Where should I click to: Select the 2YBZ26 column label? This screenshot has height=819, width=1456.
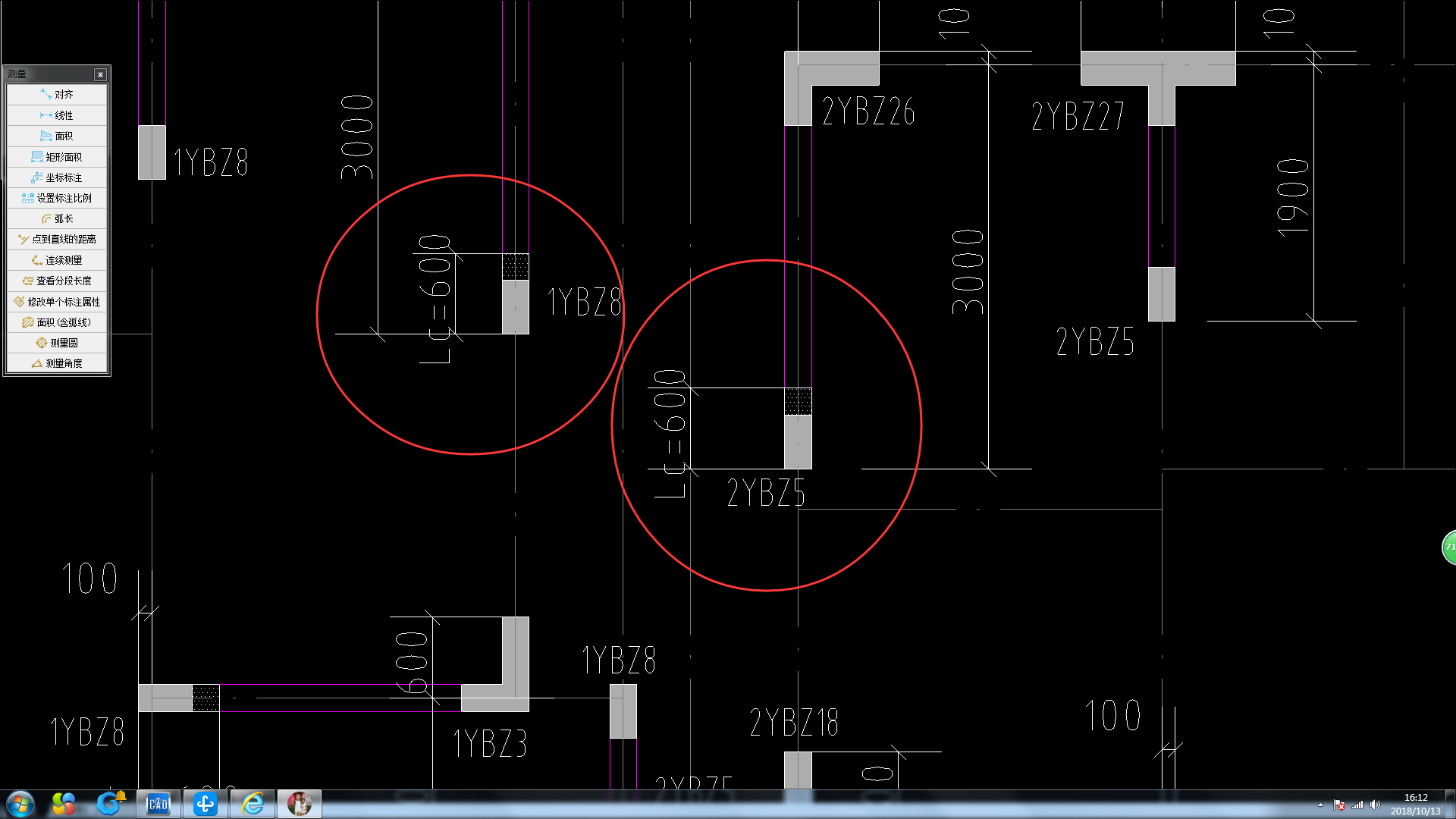868,111
